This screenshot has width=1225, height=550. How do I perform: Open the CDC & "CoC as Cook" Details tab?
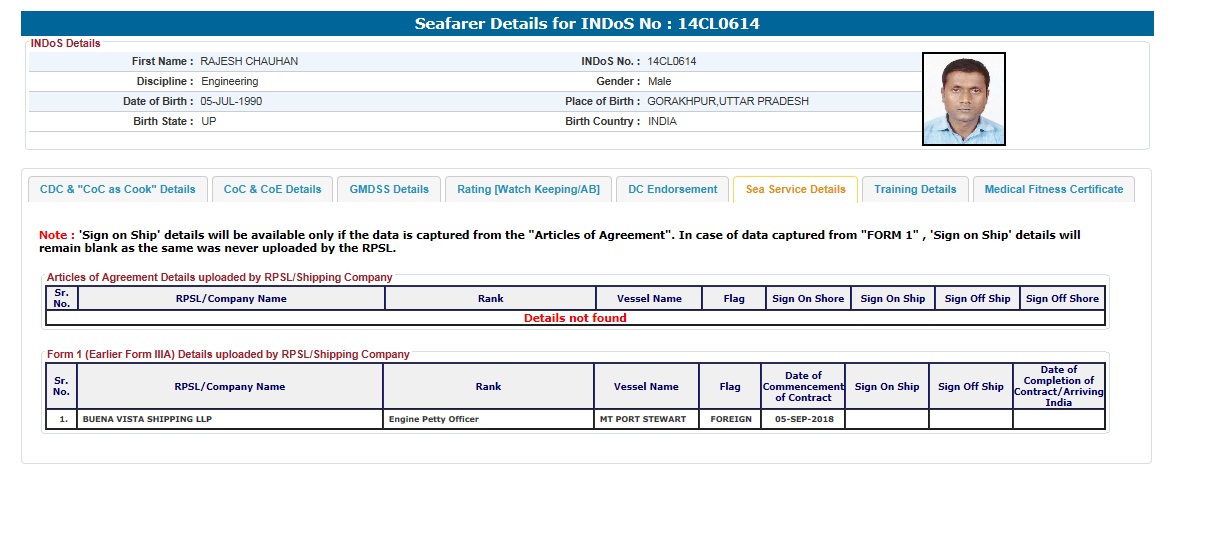click(x=118, y=189)
